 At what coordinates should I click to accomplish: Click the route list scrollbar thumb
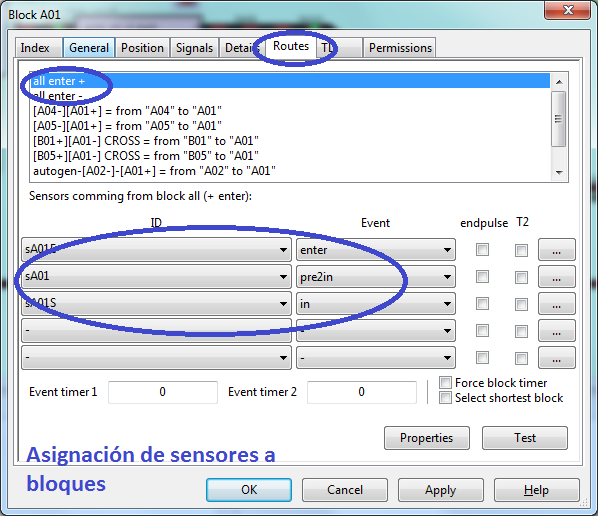(x=559, y=119)
